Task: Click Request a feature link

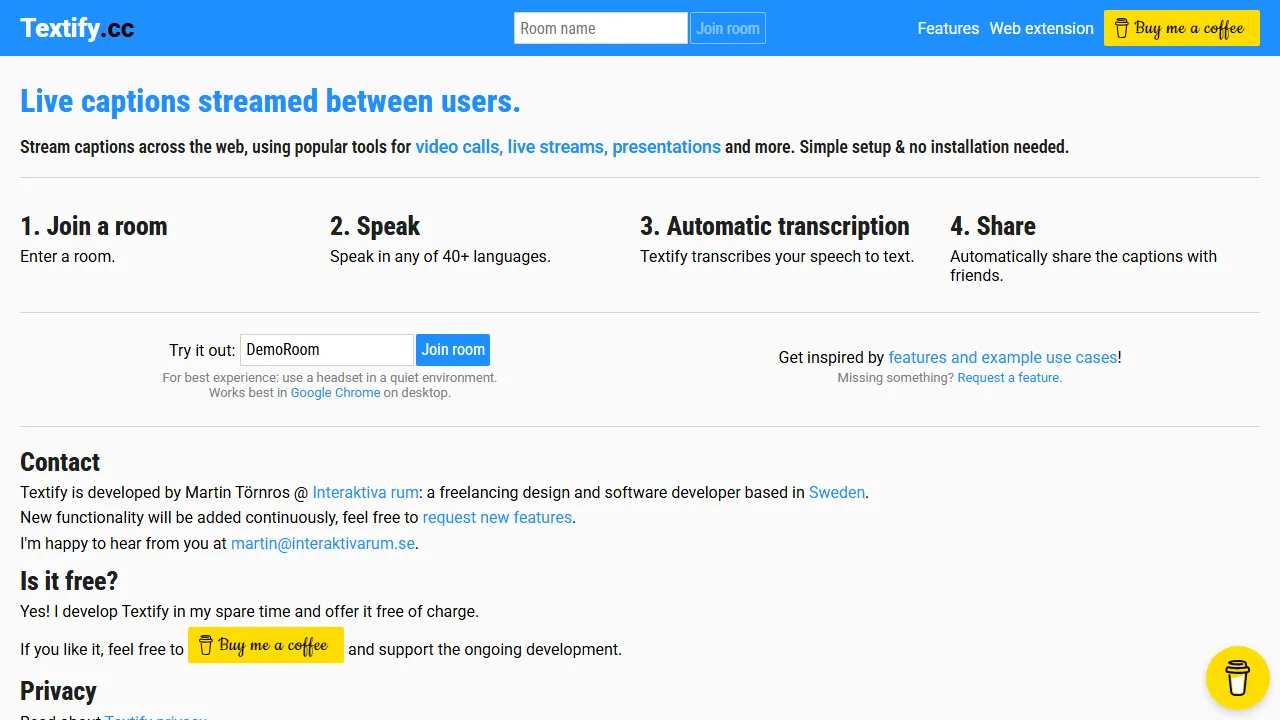Action: (x=1009, y=377)
